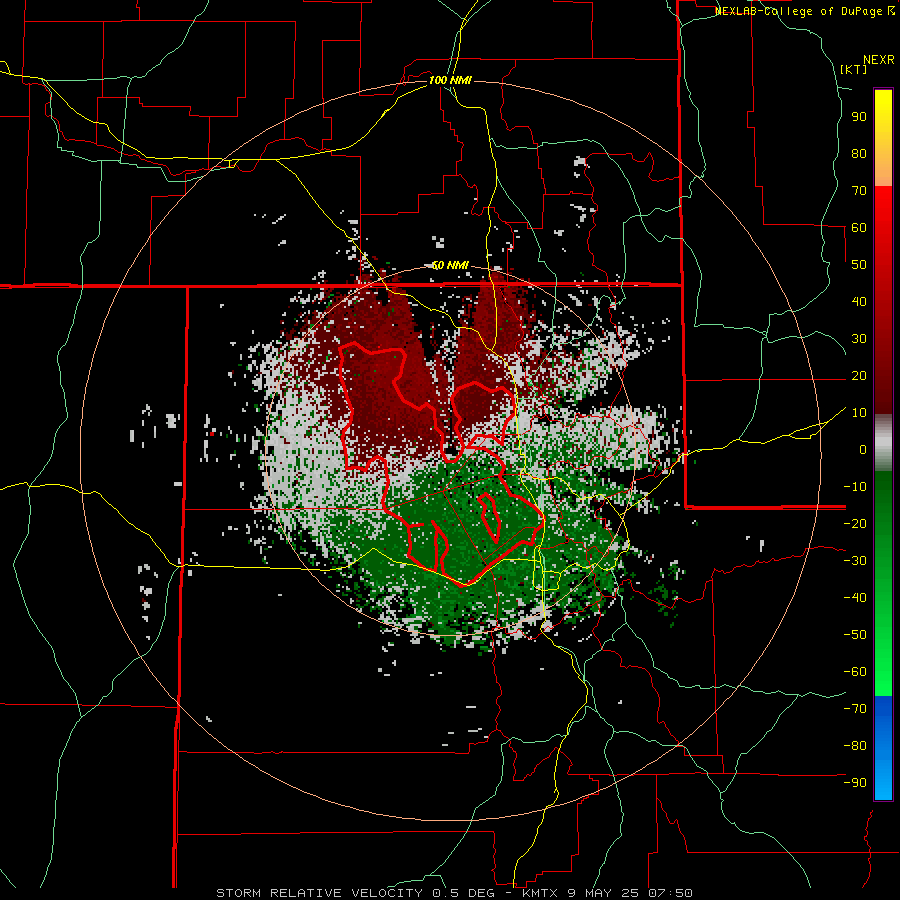Click the 50 NMI range ring label
Screen dimensions: 900x900
[450, 265]
